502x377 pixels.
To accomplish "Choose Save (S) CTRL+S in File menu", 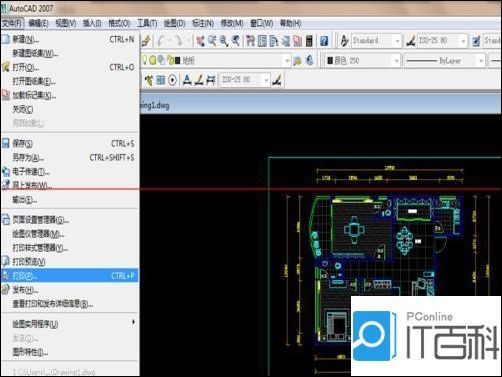I will (x=70, y=144).
